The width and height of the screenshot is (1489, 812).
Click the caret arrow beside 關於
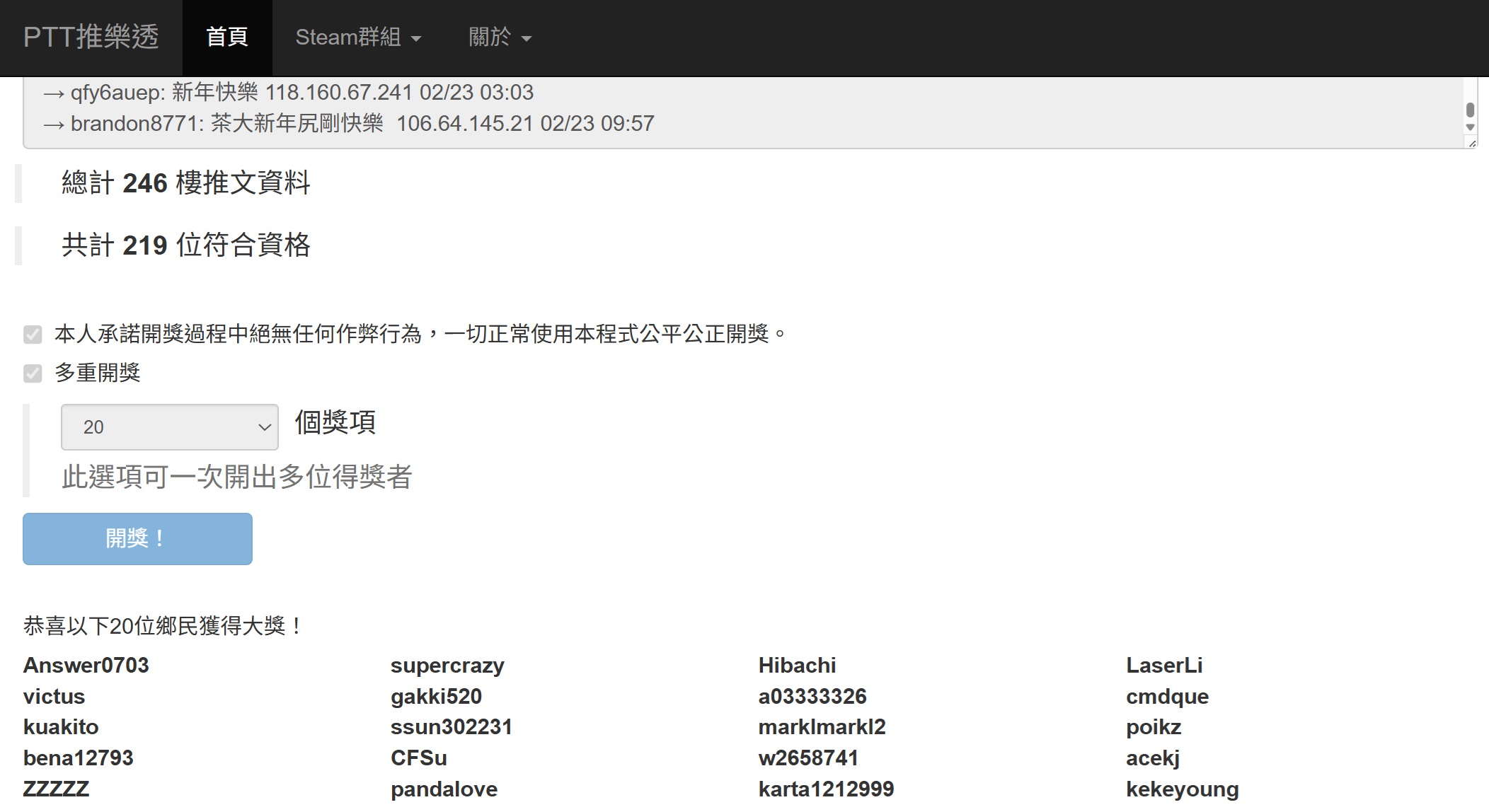tap(526, 39)
